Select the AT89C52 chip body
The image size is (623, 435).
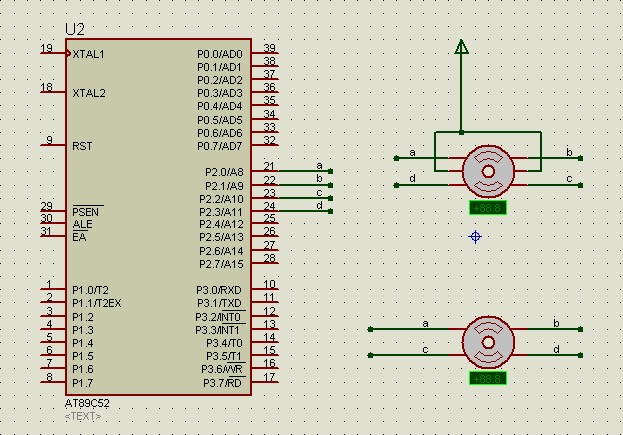(159, 217)
